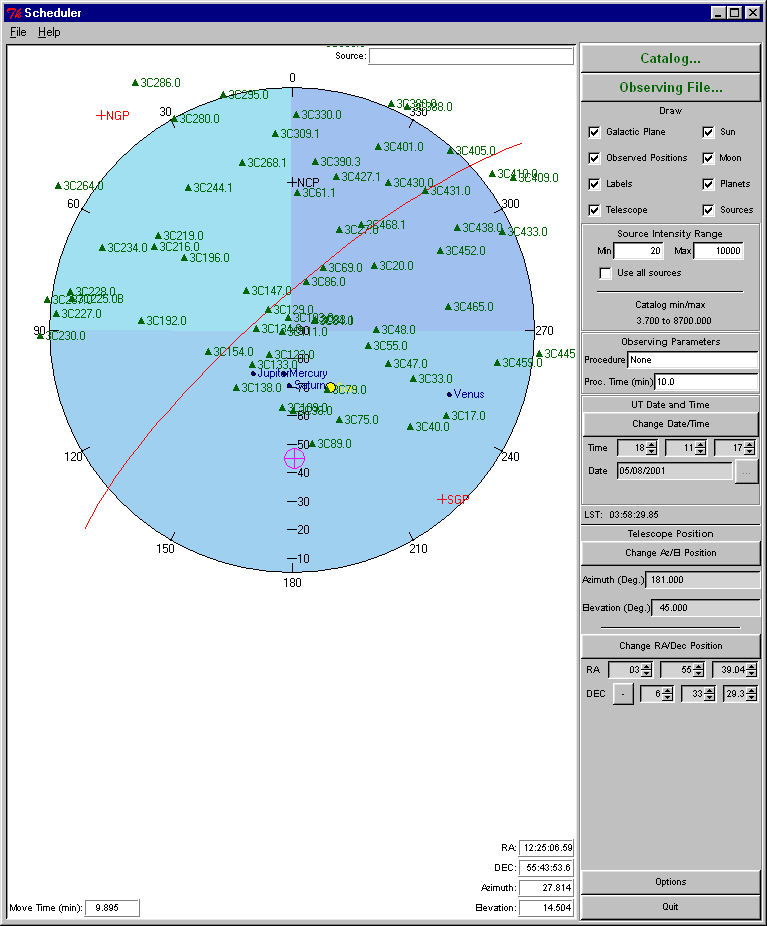Select source triangle 3C465.0

tap(448, 307)
